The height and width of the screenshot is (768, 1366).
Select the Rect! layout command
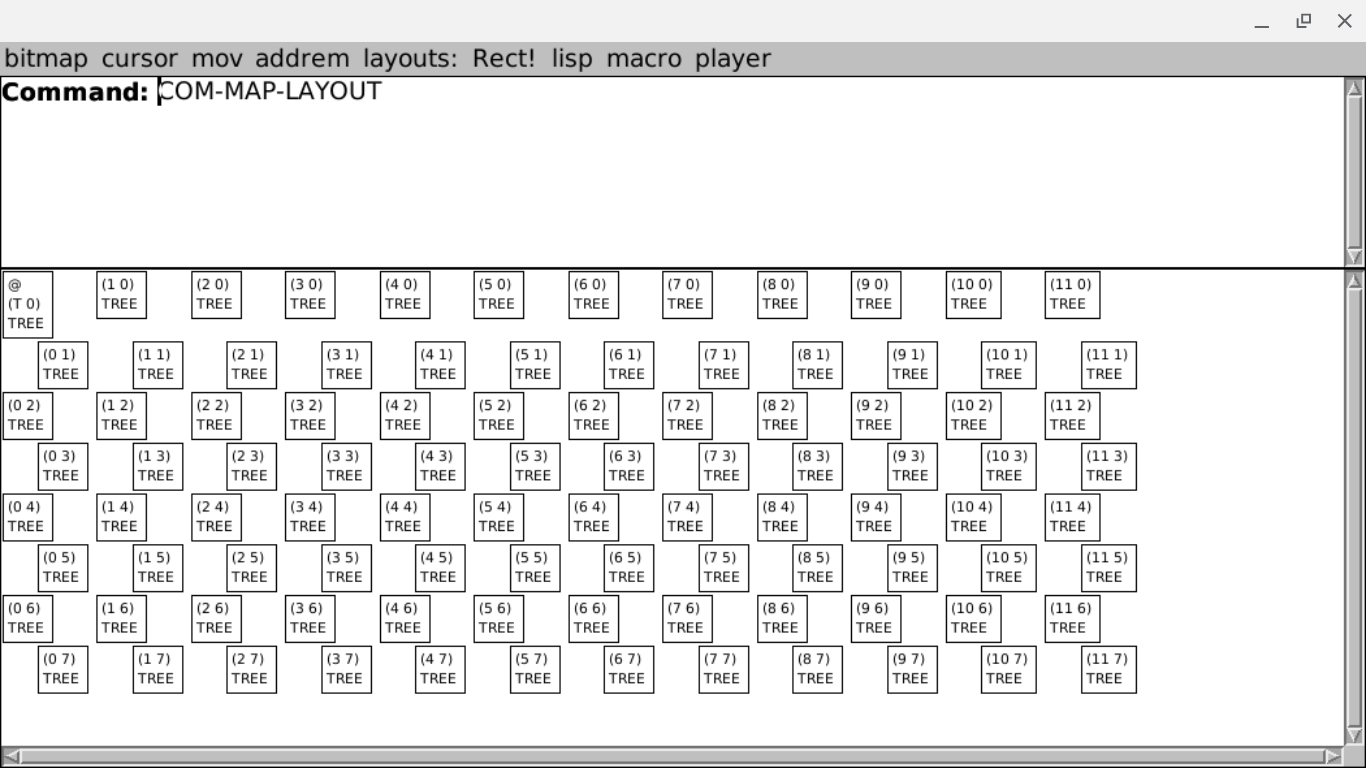point(504,59)
